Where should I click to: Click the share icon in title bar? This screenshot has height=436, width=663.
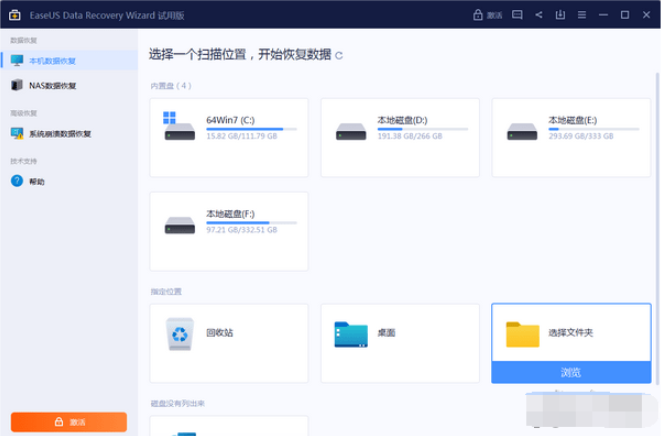pos(539,15)
